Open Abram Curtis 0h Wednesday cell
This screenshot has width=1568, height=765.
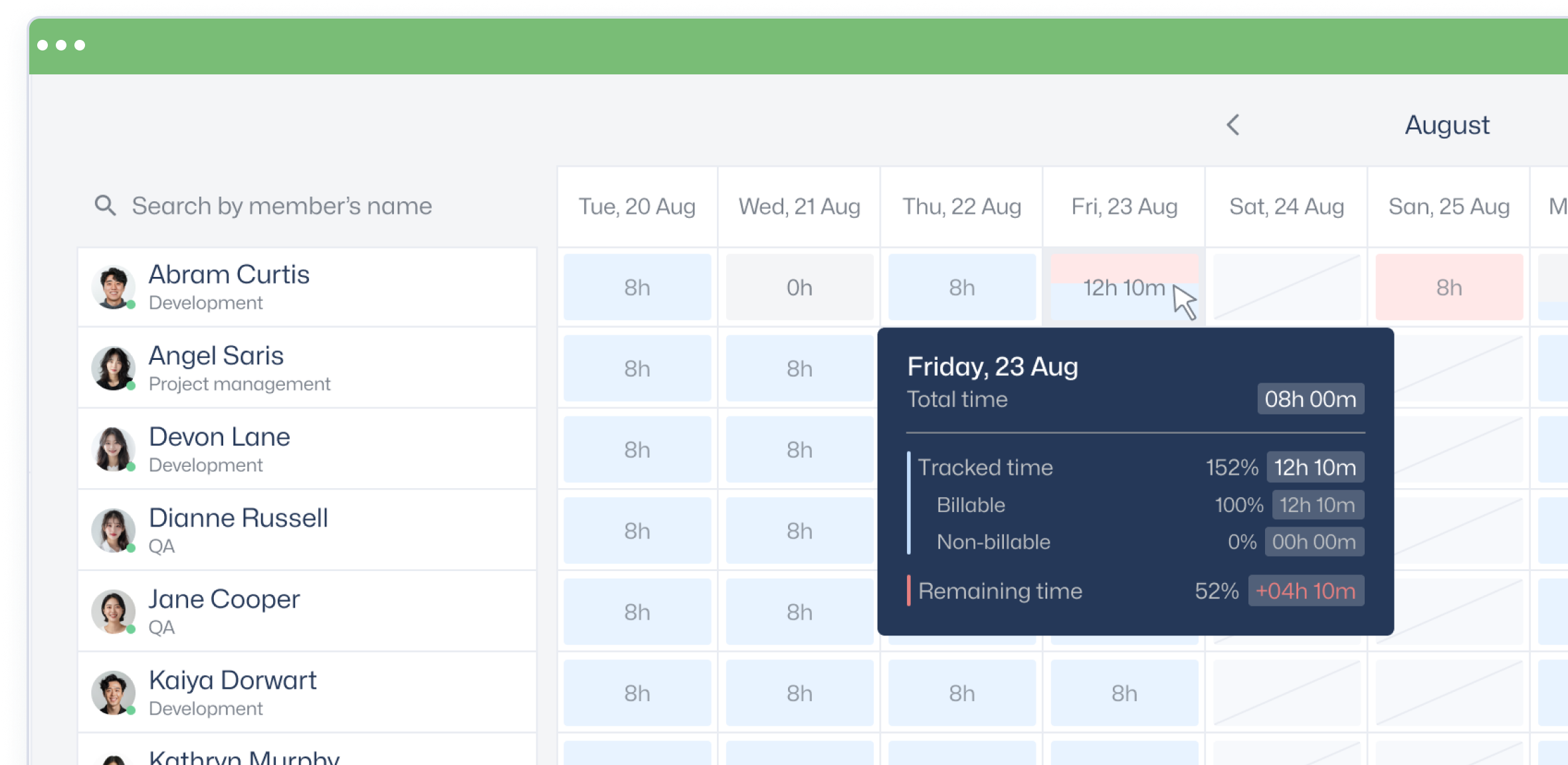pyautogui.click(x=799, y=288)
